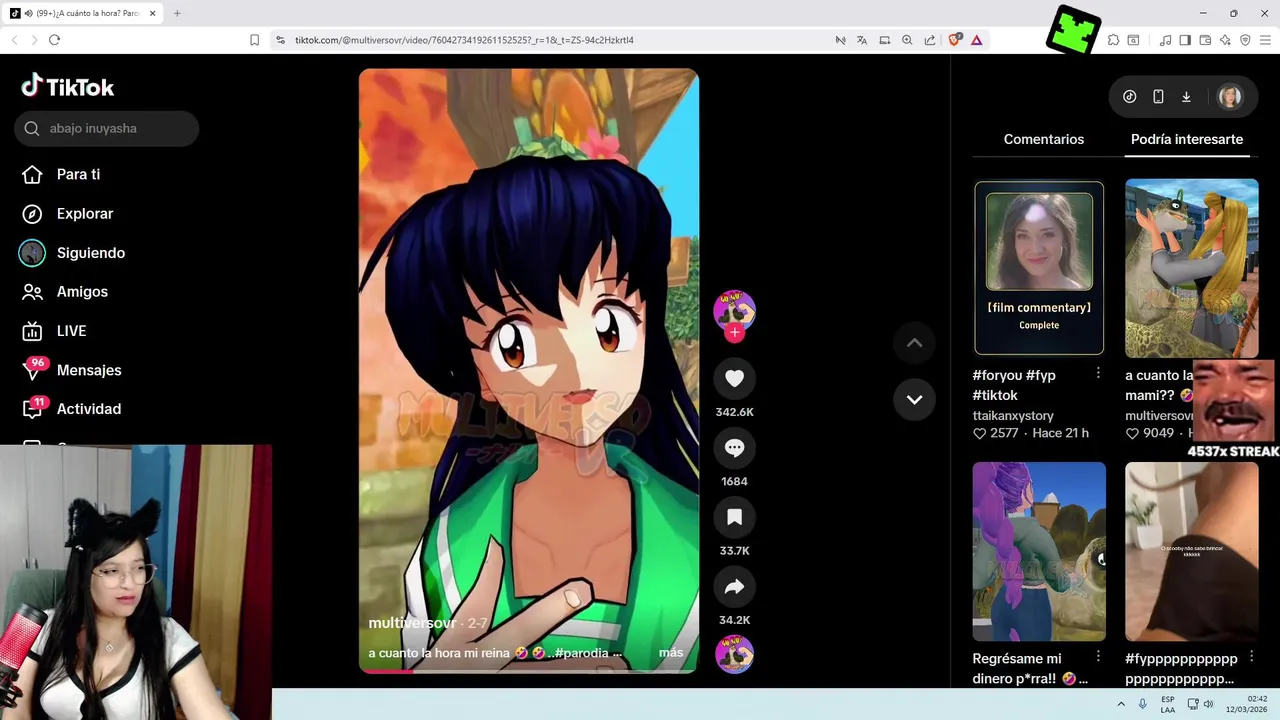Screen dimensions: 1280x720
Task: Translate page using translate icon
Action: [x=862, y=40]
